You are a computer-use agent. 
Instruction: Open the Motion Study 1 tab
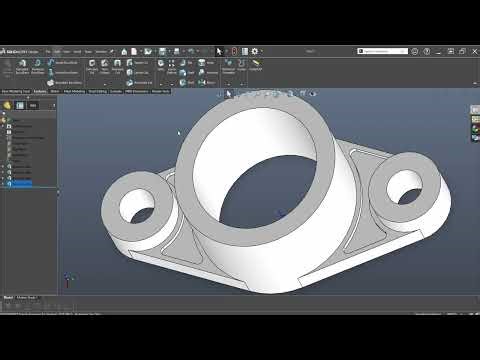[x=27, y=298]
